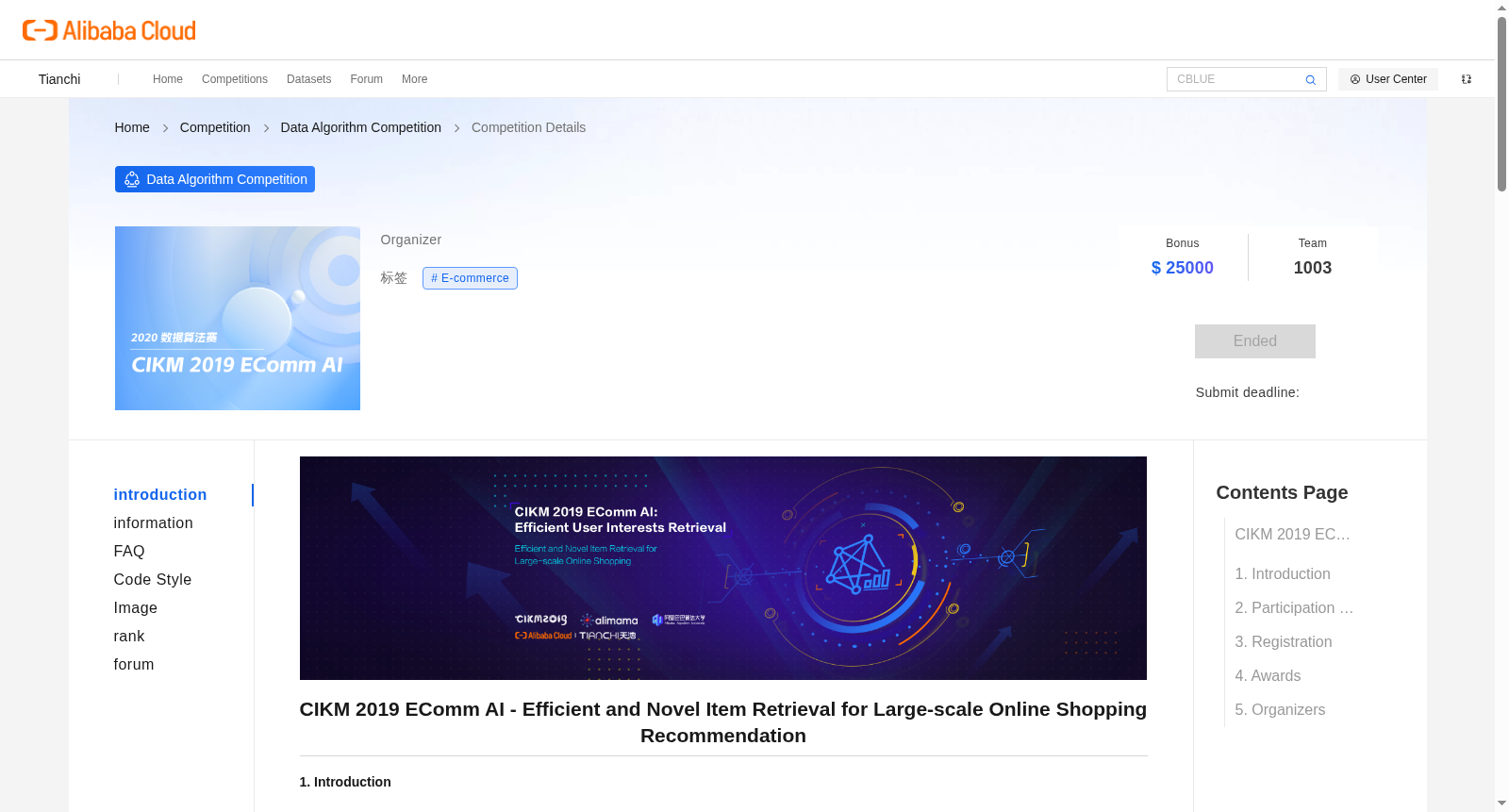The image size is (1509, 812).
Task: Open the User Center button
Action: tap(1388, 79)
